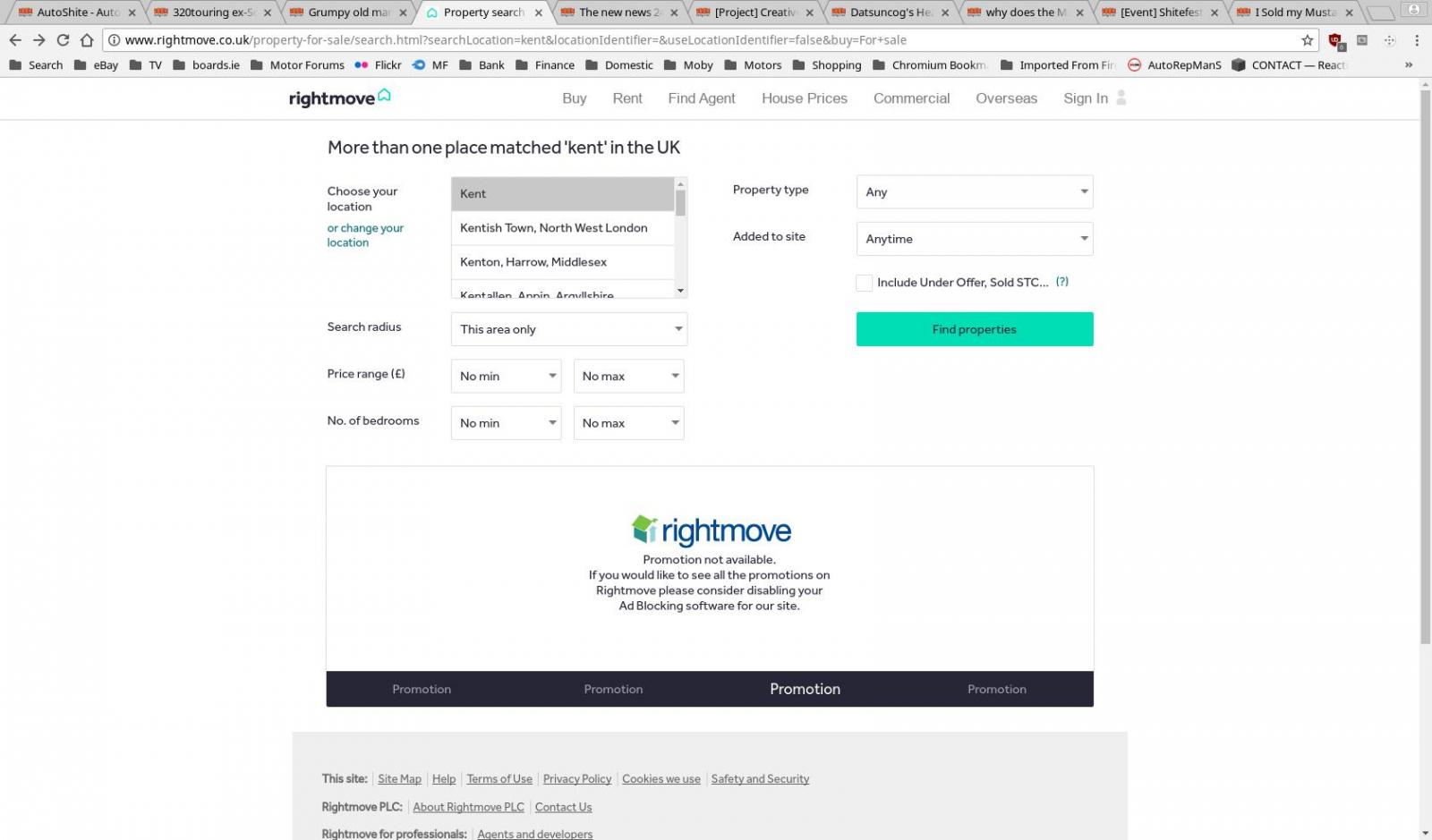Open the browser home page icon

87,40
